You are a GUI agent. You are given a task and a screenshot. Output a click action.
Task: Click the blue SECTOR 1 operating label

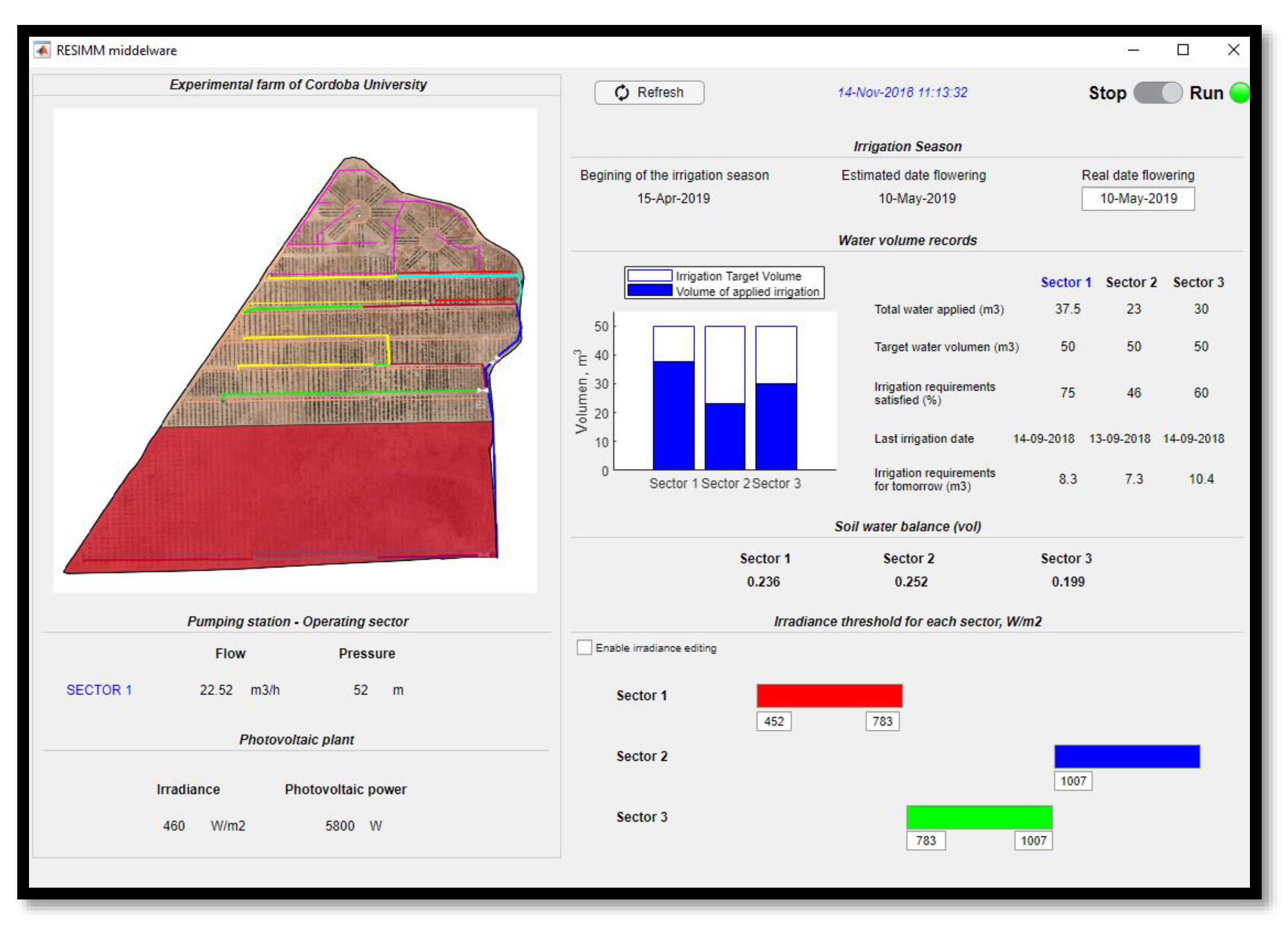pyautogui.click(x=99, y=690)
